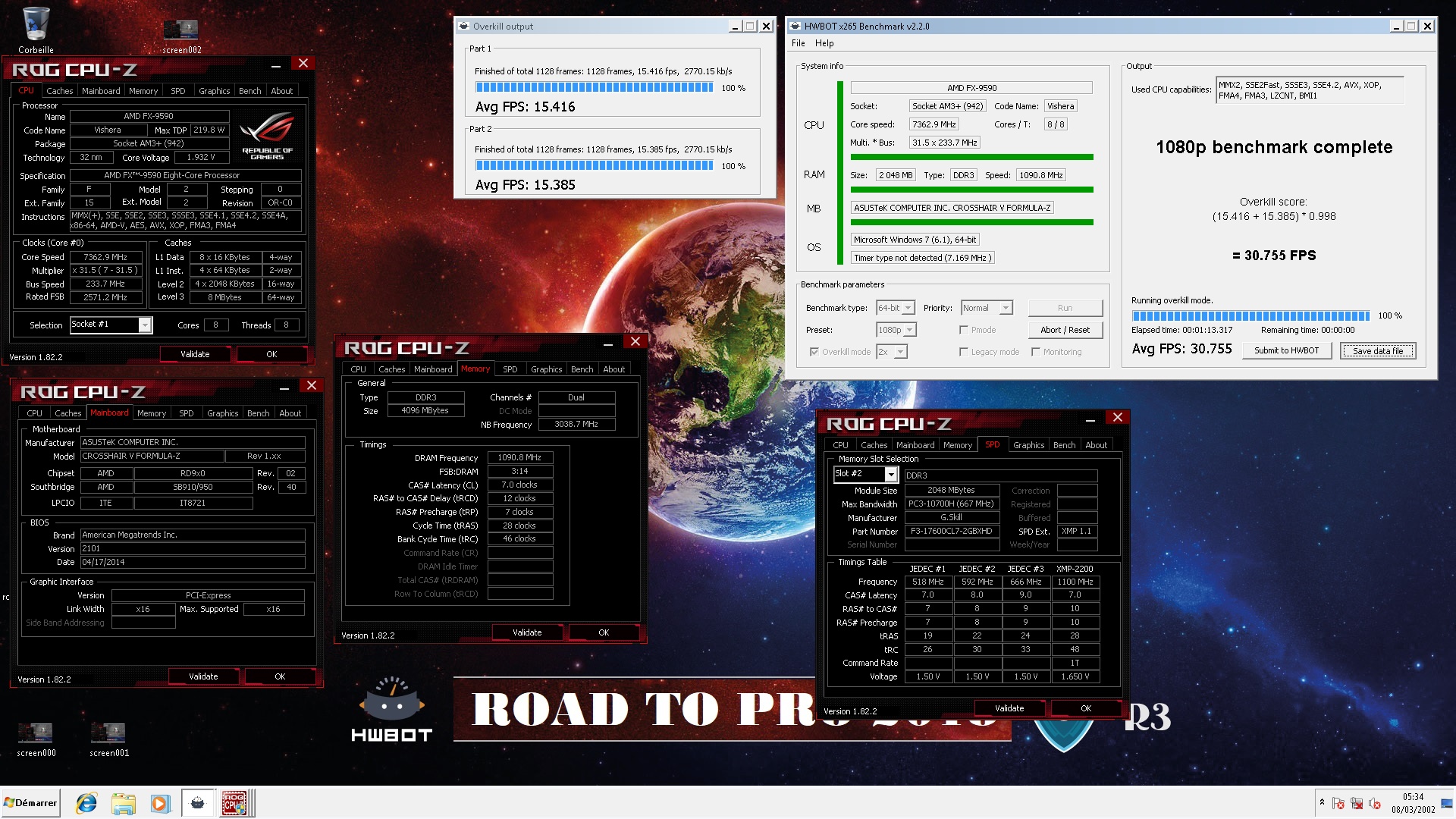Open volume speaker tray icon
Screen dimensions: 1456x819
(x=1375, y=804)
